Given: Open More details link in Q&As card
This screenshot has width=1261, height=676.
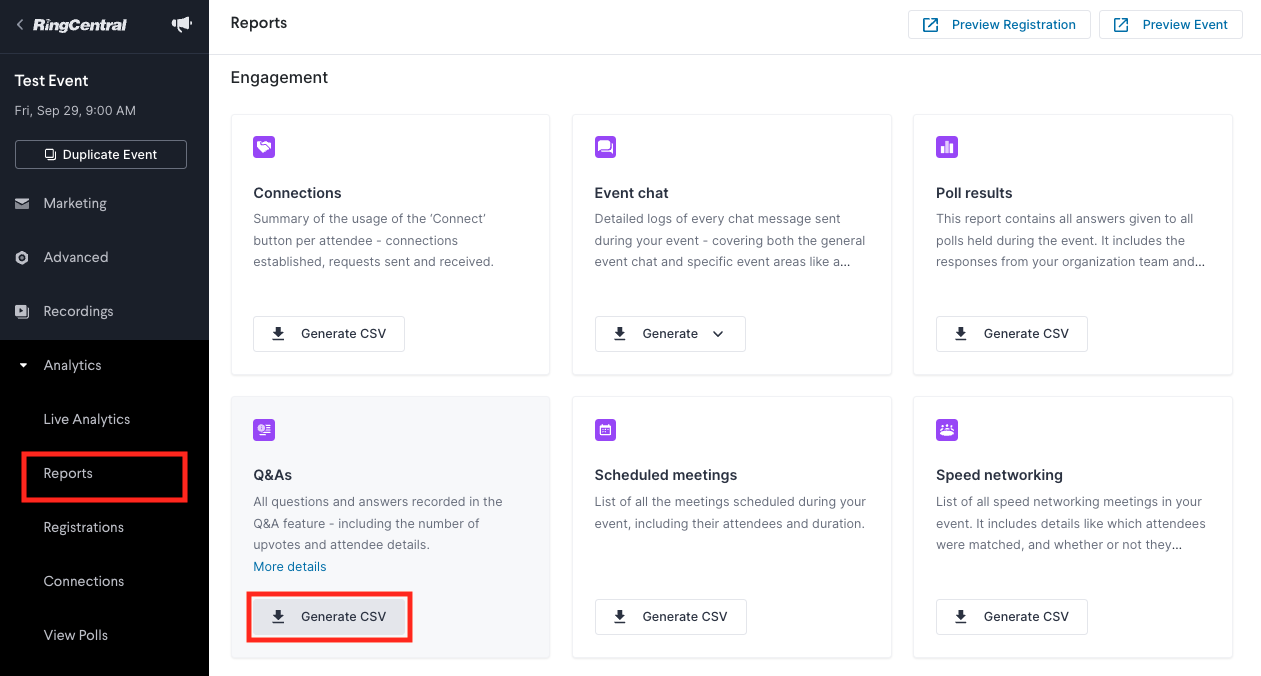Looking at the screenshot, I should [x=290, y=567].
